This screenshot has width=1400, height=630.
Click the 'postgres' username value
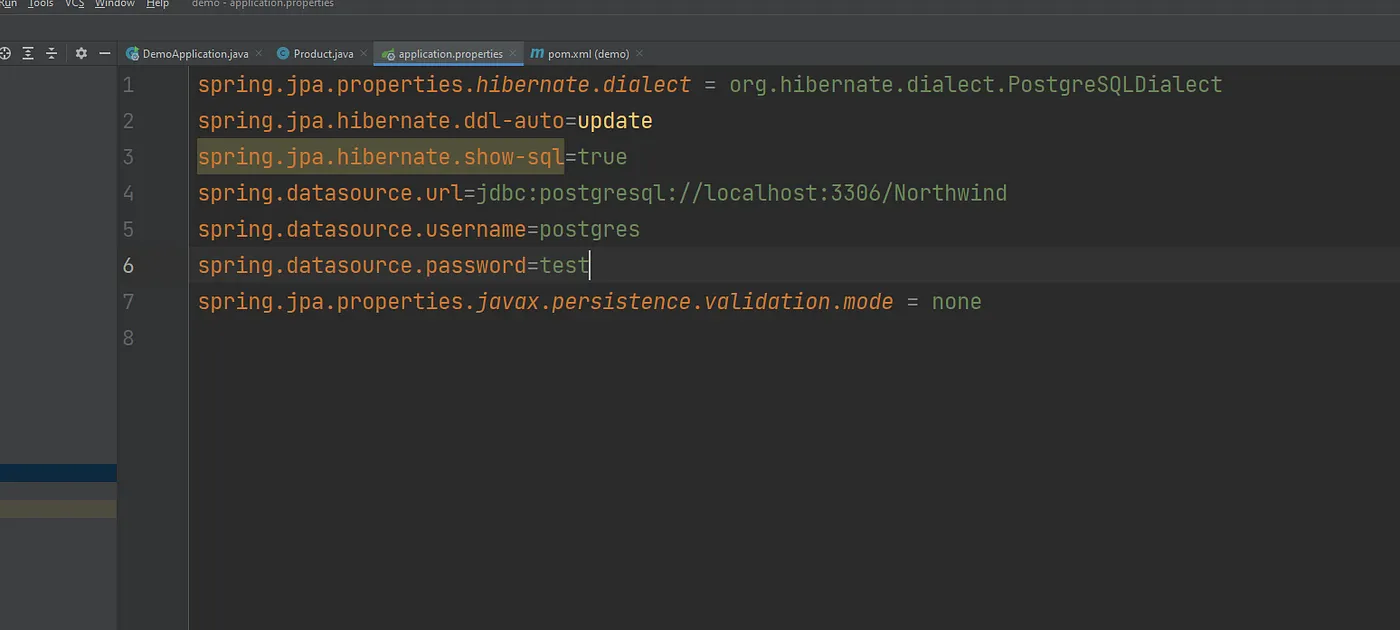590,230
